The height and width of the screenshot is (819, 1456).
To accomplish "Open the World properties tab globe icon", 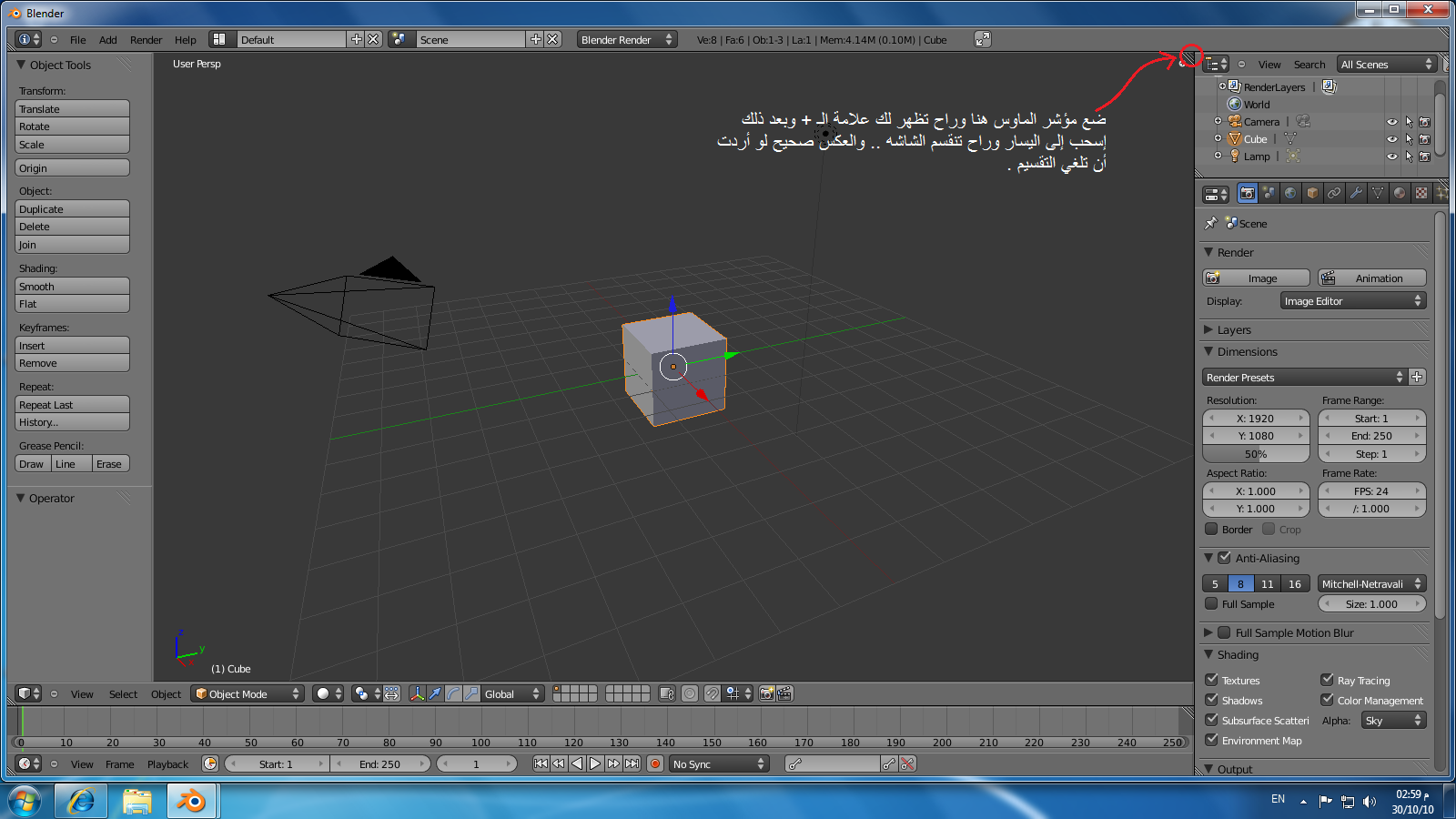I will (1290, 193).
